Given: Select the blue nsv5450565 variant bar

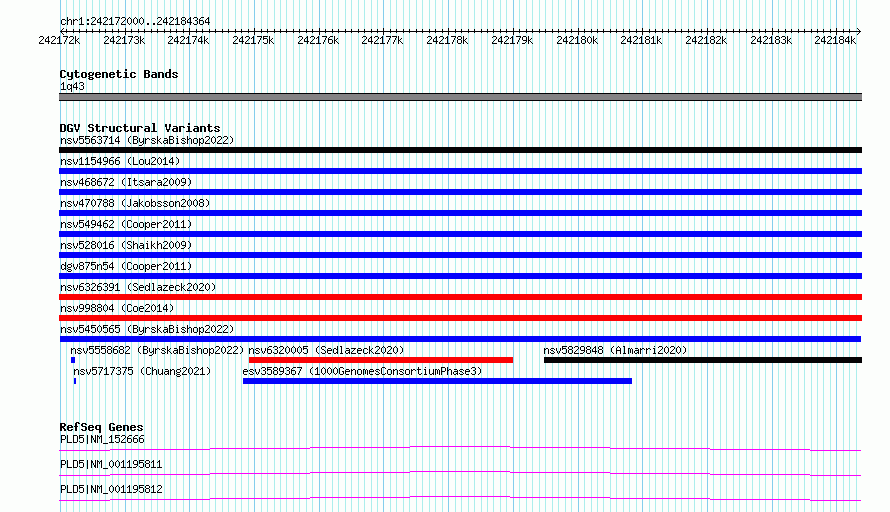Looking at the screenshot, I should (x=460, y=339).
